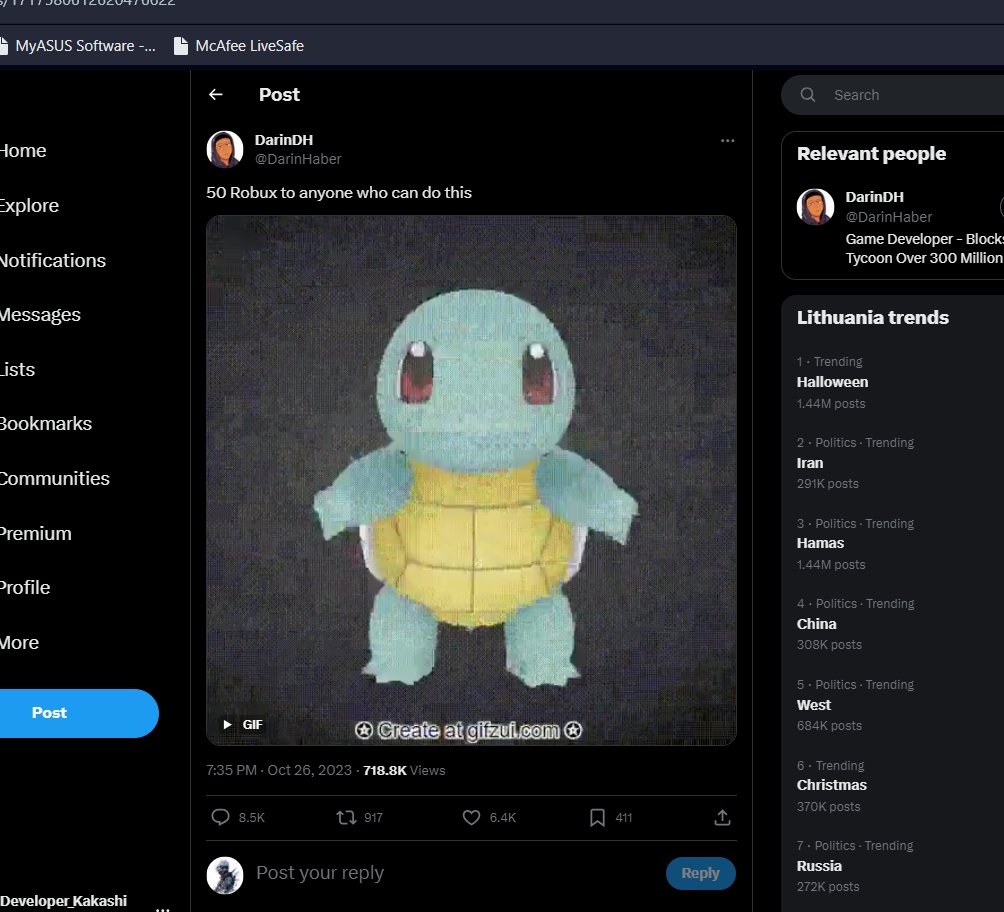This screenshot has height=912, width=1004.
Task: Open Premium in the sidebar
Action: [36, 533]
